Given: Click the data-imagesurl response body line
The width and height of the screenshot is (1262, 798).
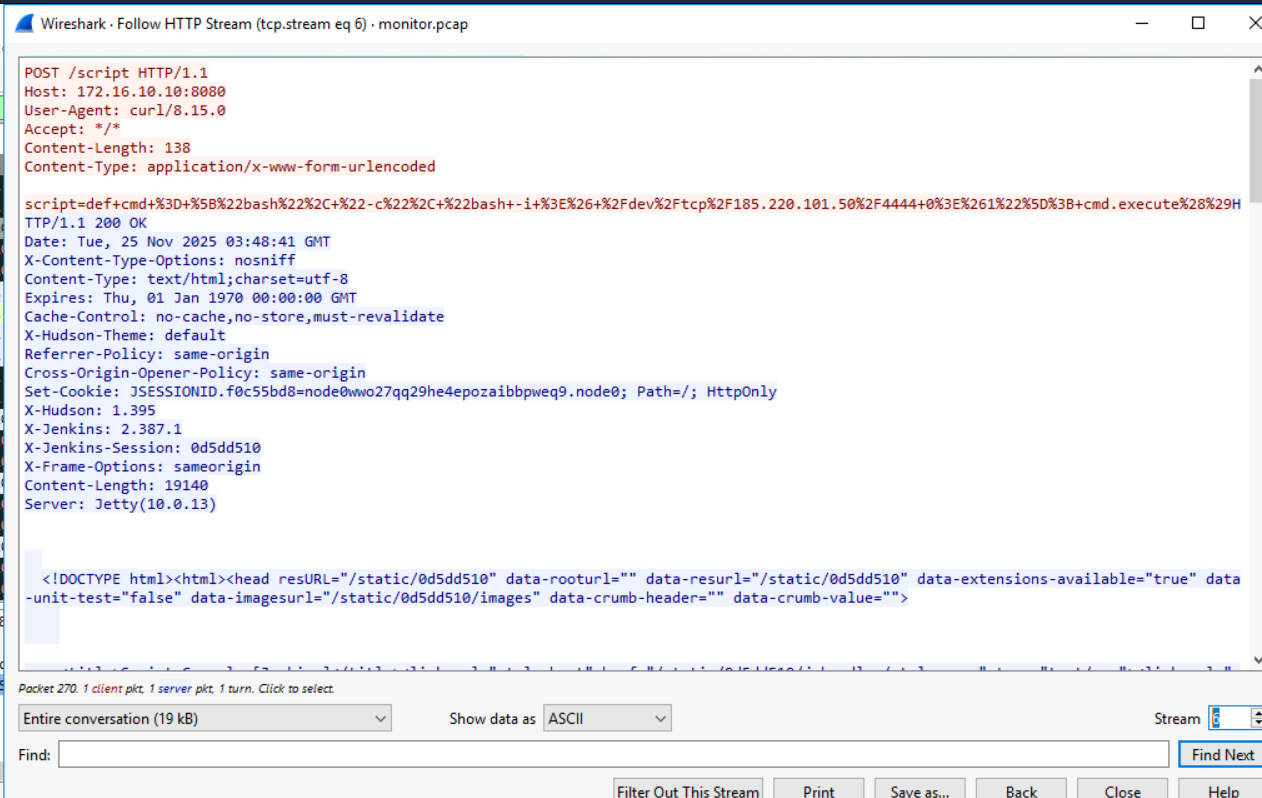Looking at the screenshot, I should pos(466,598).
